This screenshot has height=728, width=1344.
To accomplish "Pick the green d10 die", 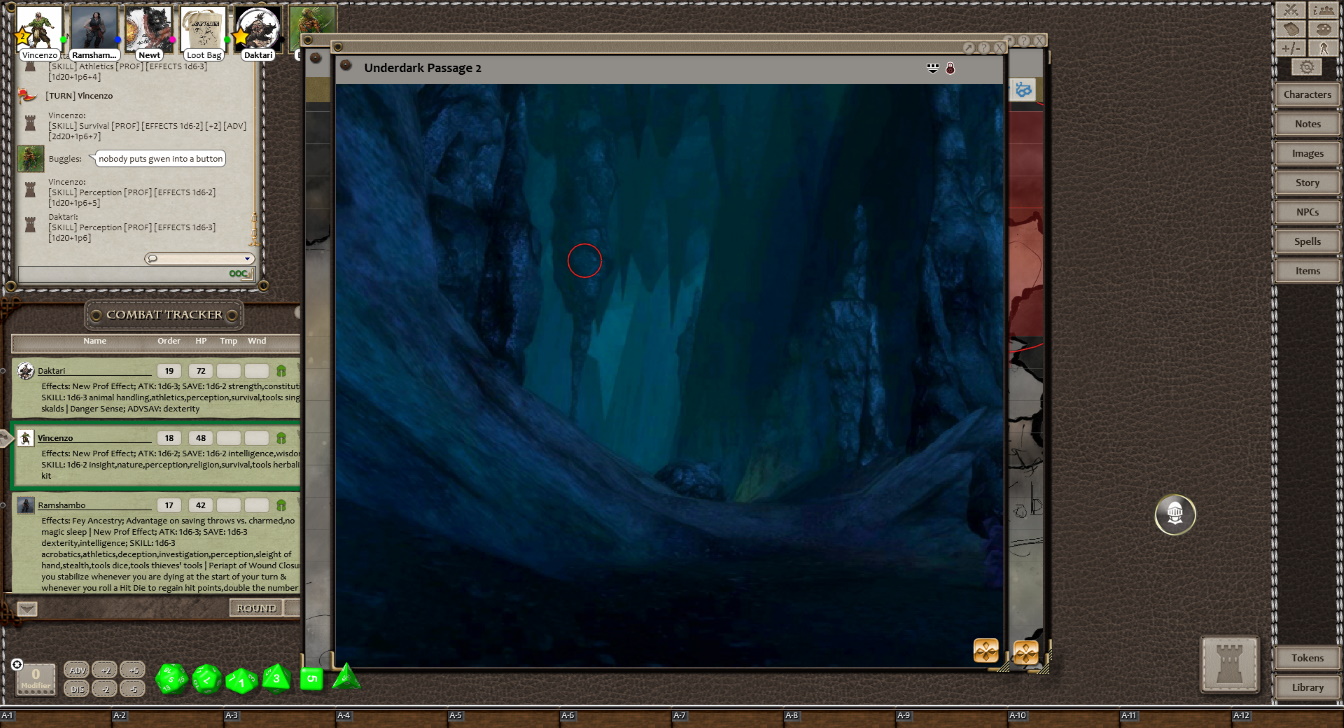I will click(242, 681).
